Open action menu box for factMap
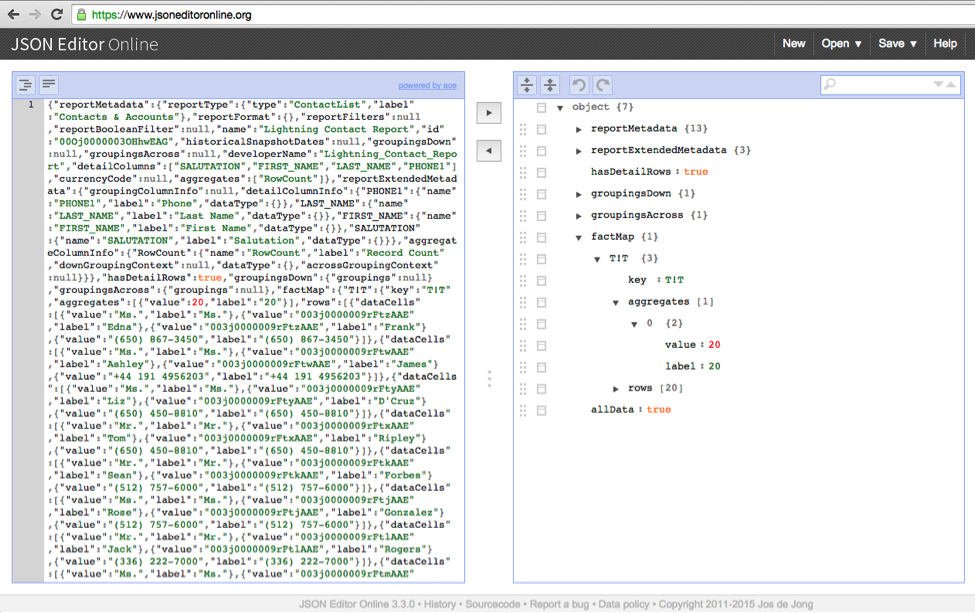 click(x=542, y=237)
